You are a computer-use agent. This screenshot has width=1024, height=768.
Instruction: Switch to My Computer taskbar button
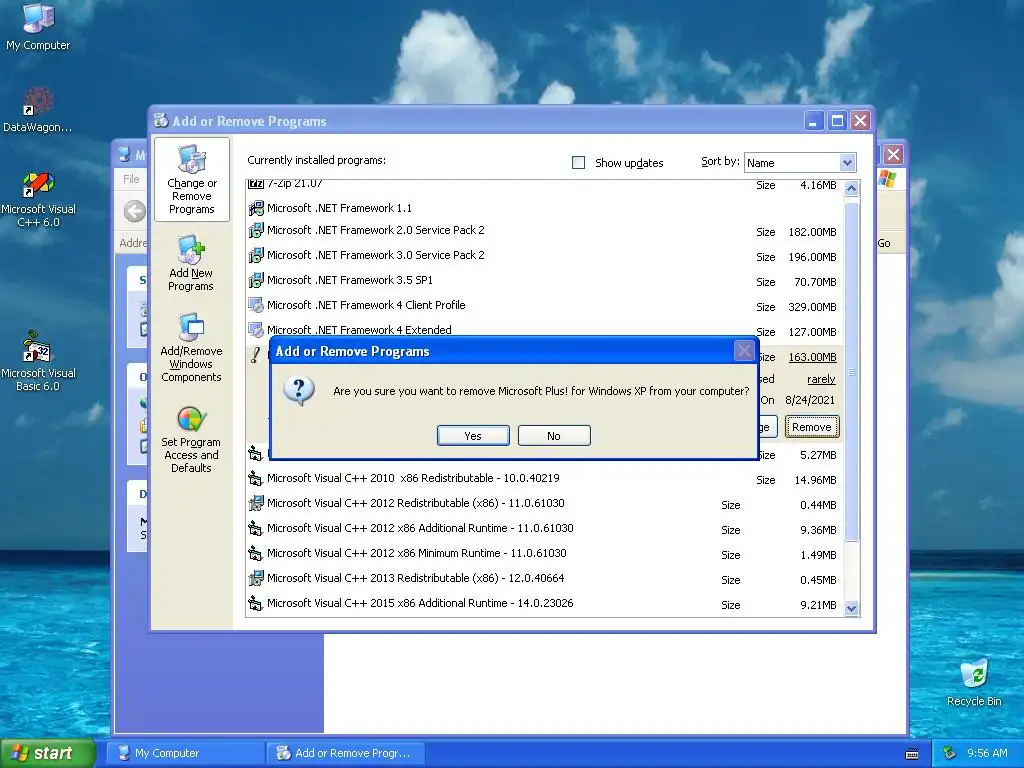pos(184,753)
